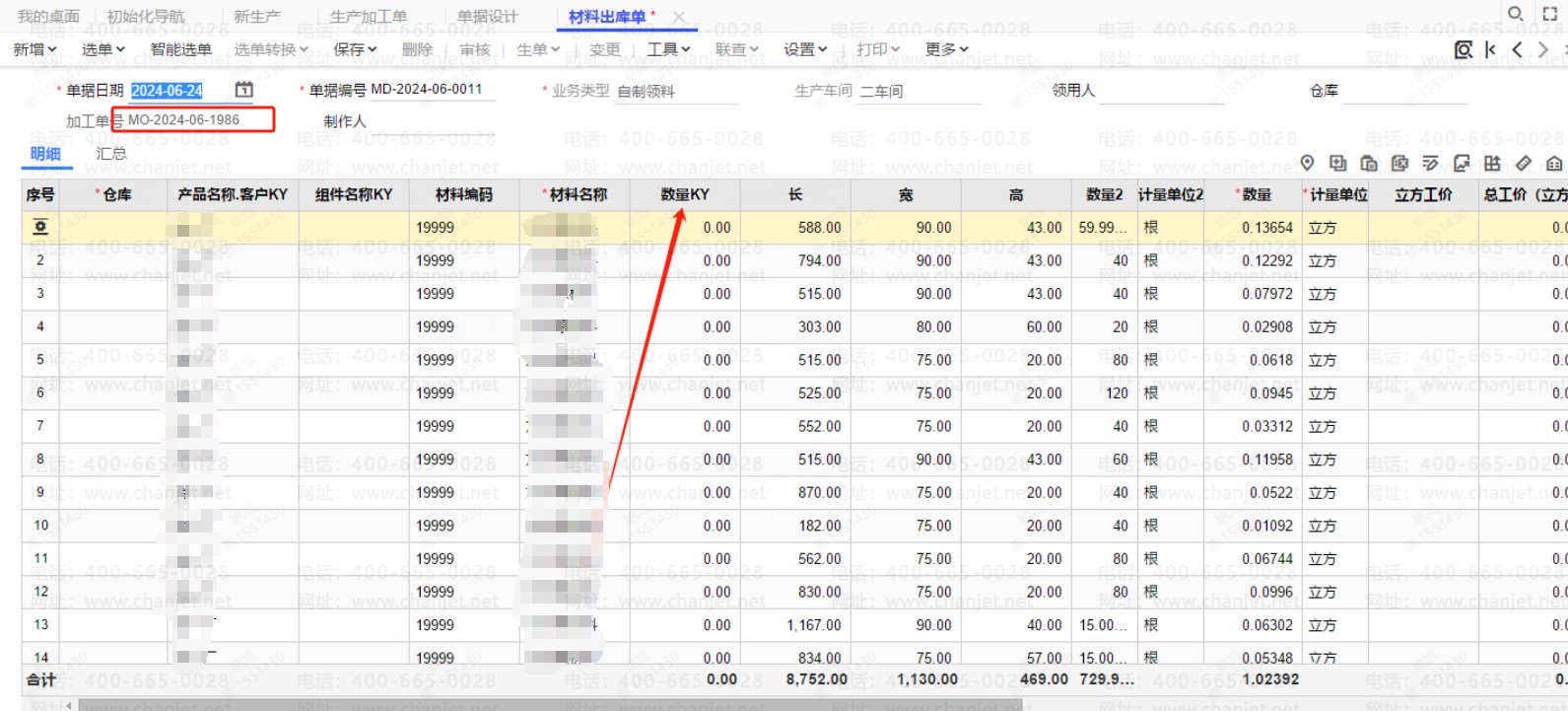Go to previous record arrow

(x=1518, y=49)
